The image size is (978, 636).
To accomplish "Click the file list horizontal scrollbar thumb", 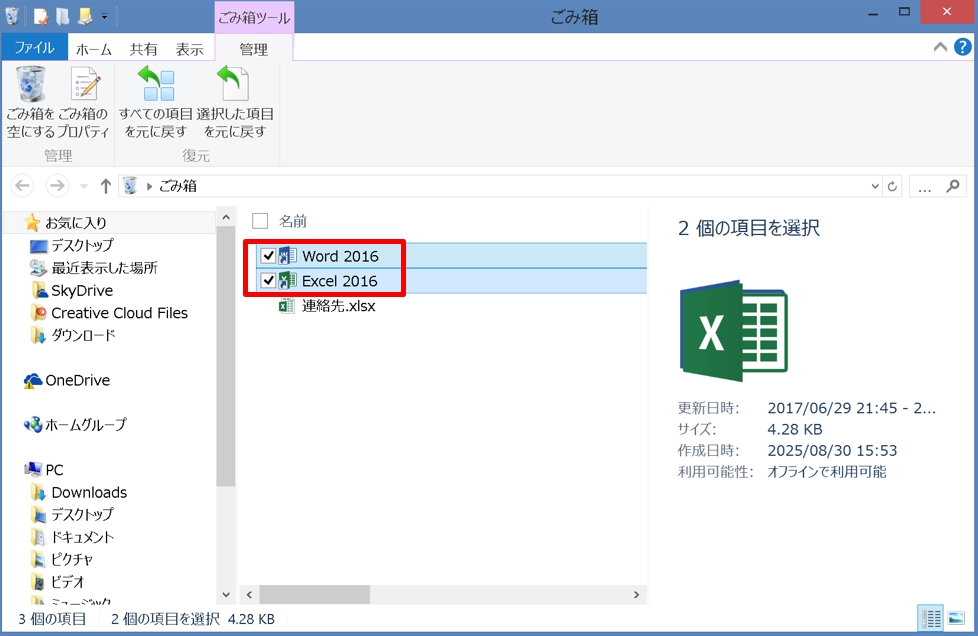I will click(315, 595).
